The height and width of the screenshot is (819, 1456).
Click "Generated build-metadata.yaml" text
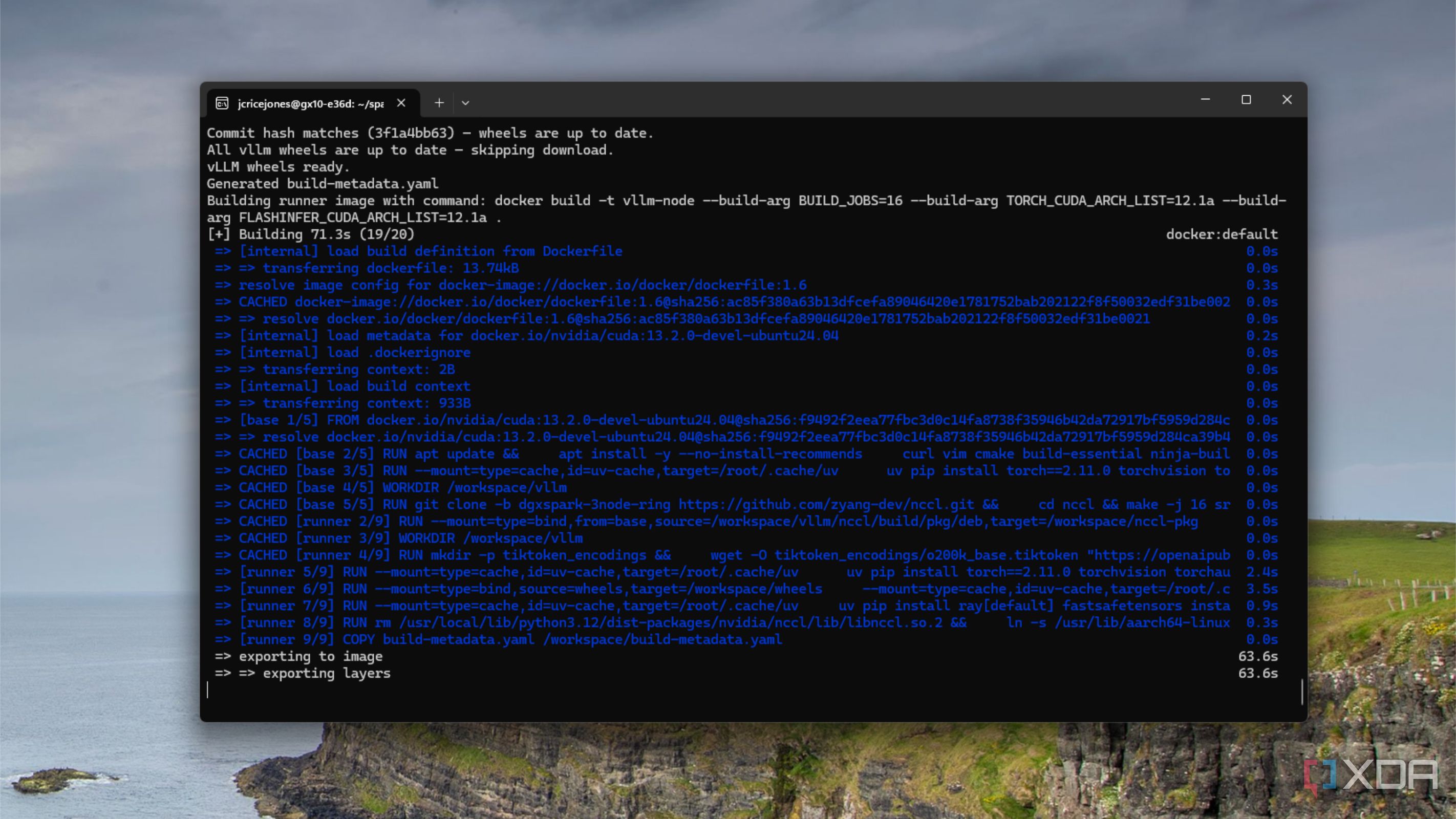pyautogui.click(x=322, y=184)
